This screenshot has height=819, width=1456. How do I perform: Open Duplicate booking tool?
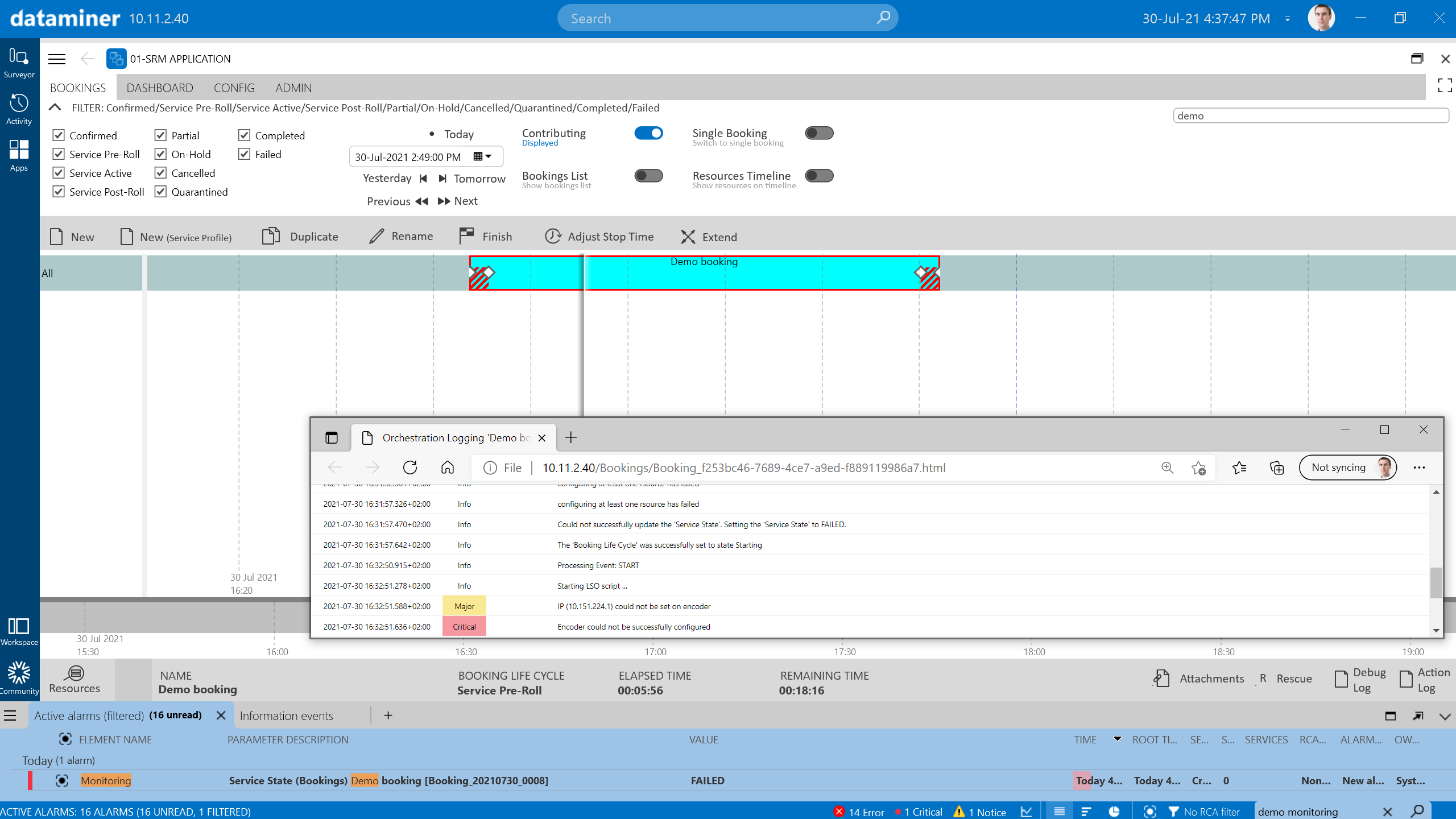tap(271, 235)
